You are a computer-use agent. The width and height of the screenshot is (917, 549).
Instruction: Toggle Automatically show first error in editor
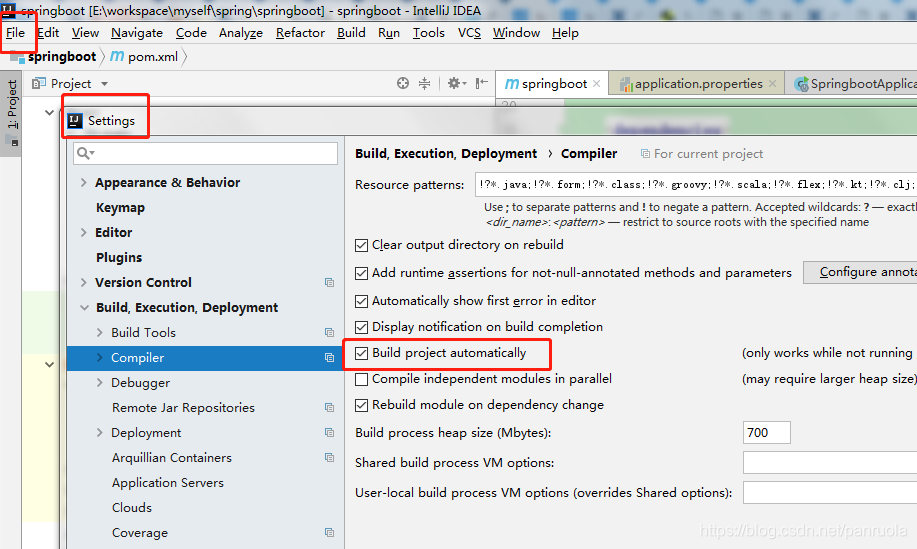coord(361,301)
